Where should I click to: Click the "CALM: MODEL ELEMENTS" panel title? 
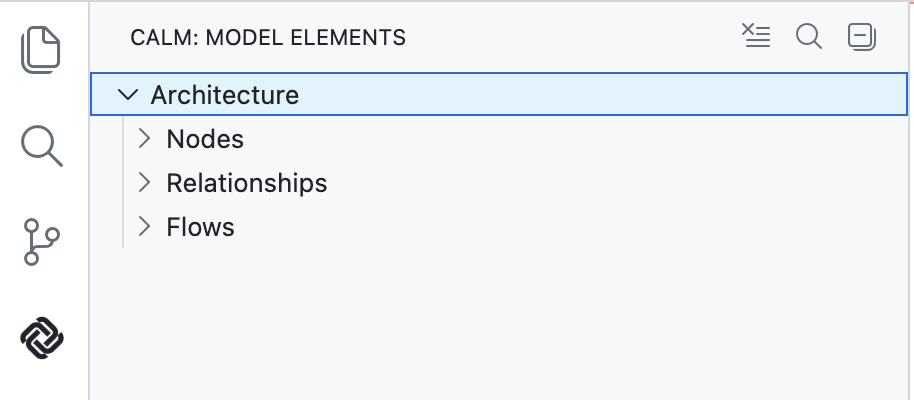tap(268, 38)
